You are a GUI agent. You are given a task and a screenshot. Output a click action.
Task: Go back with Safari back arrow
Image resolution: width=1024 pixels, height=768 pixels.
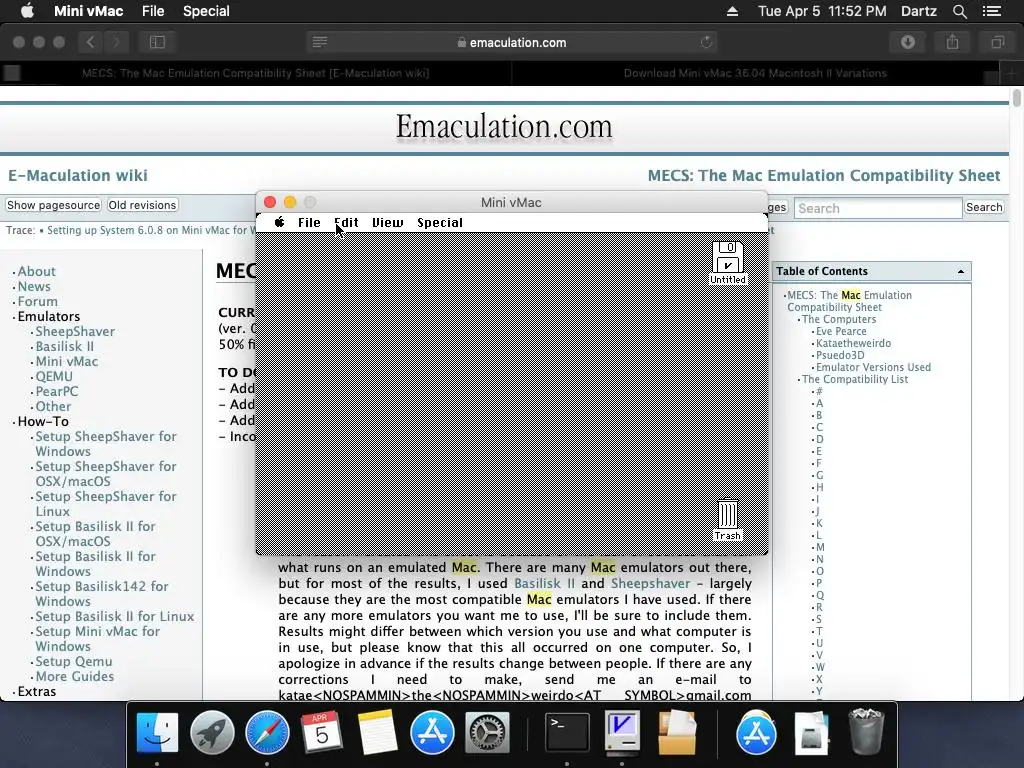tap(91, 42)
